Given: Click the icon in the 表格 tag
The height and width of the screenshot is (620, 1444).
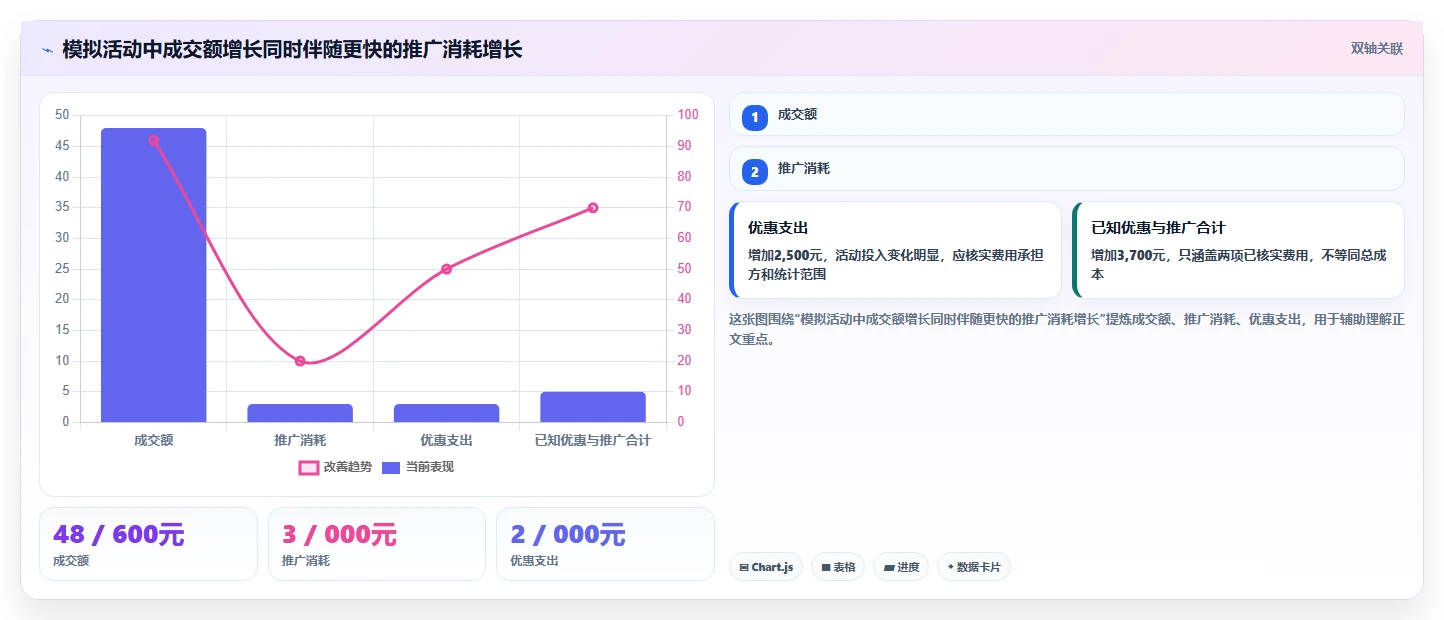Looking at the screenshot, I should coord(826,568).
